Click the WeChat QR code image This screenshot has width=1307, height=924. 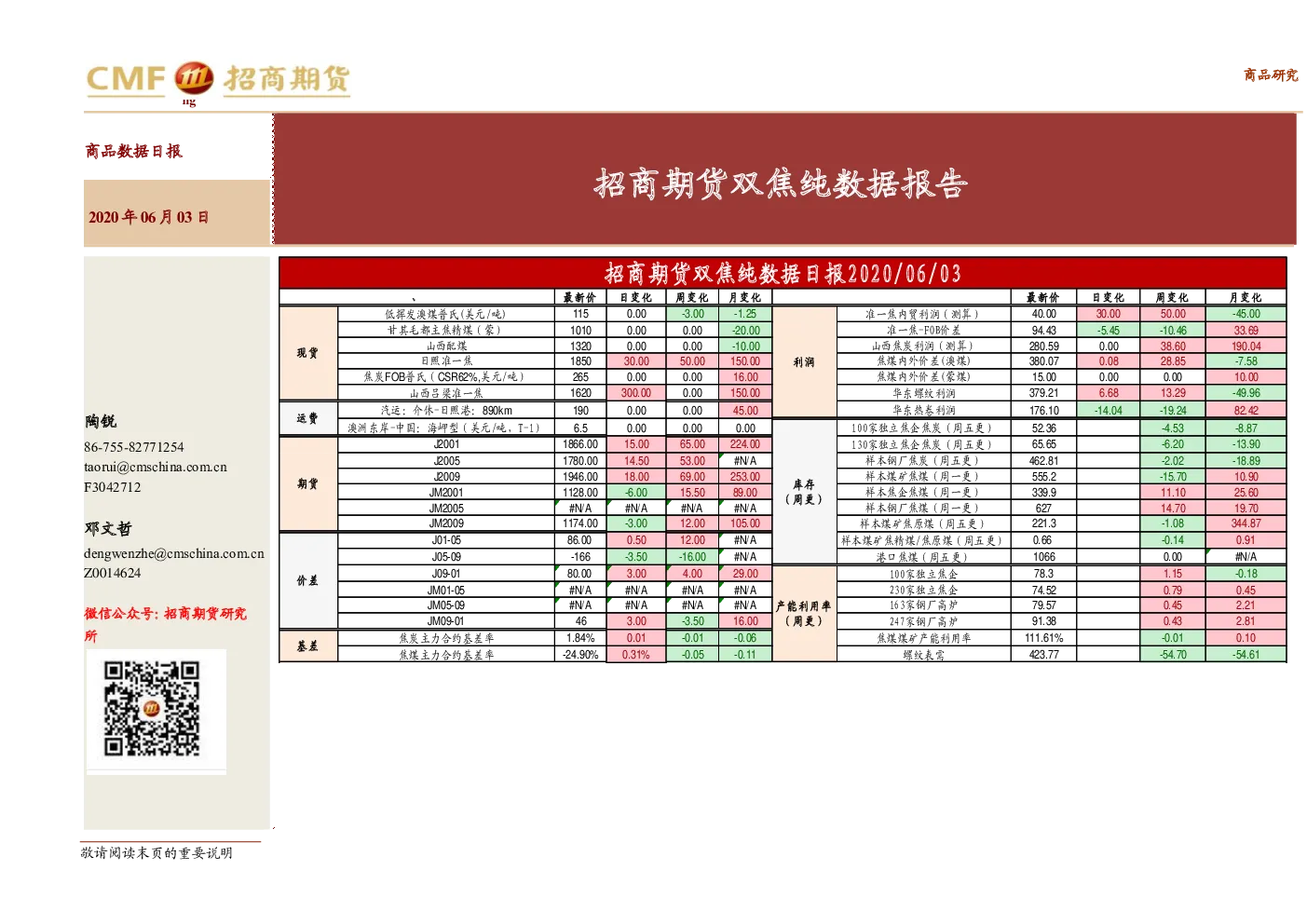[152, 708]
